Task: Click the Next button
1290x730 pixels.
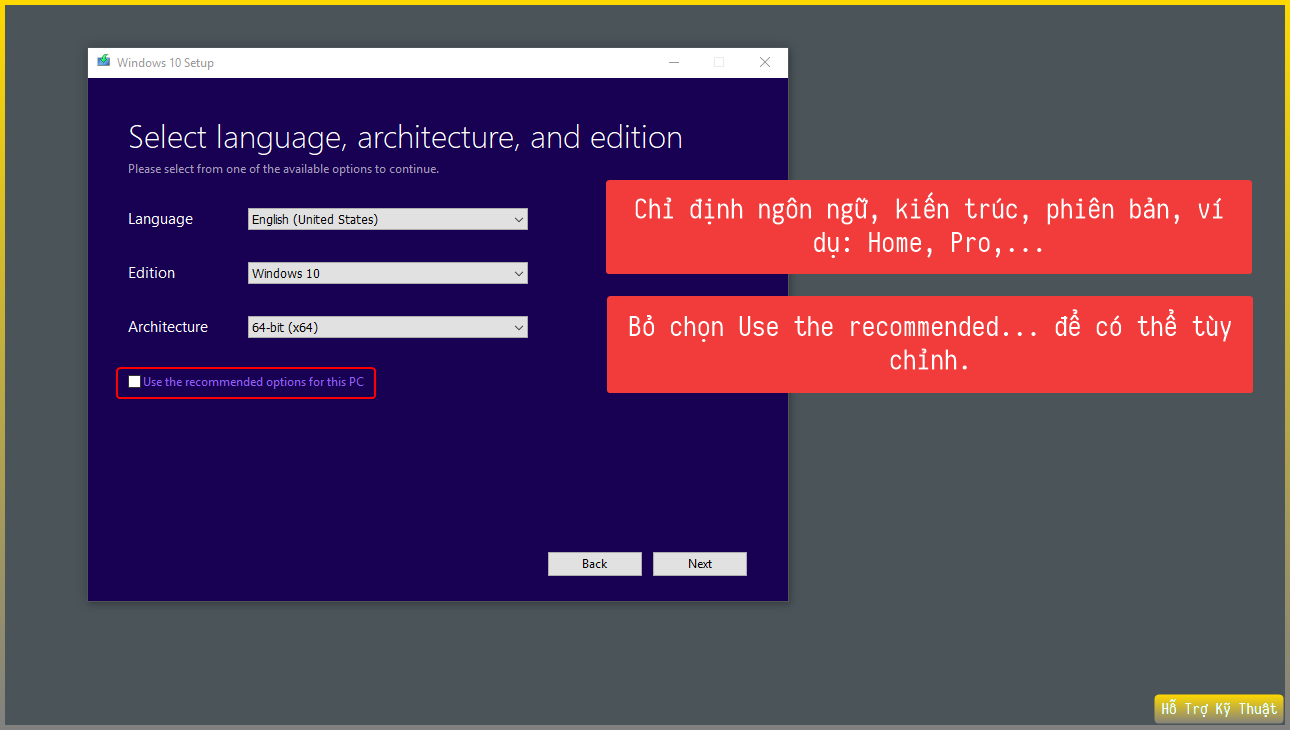Action: 700,564
